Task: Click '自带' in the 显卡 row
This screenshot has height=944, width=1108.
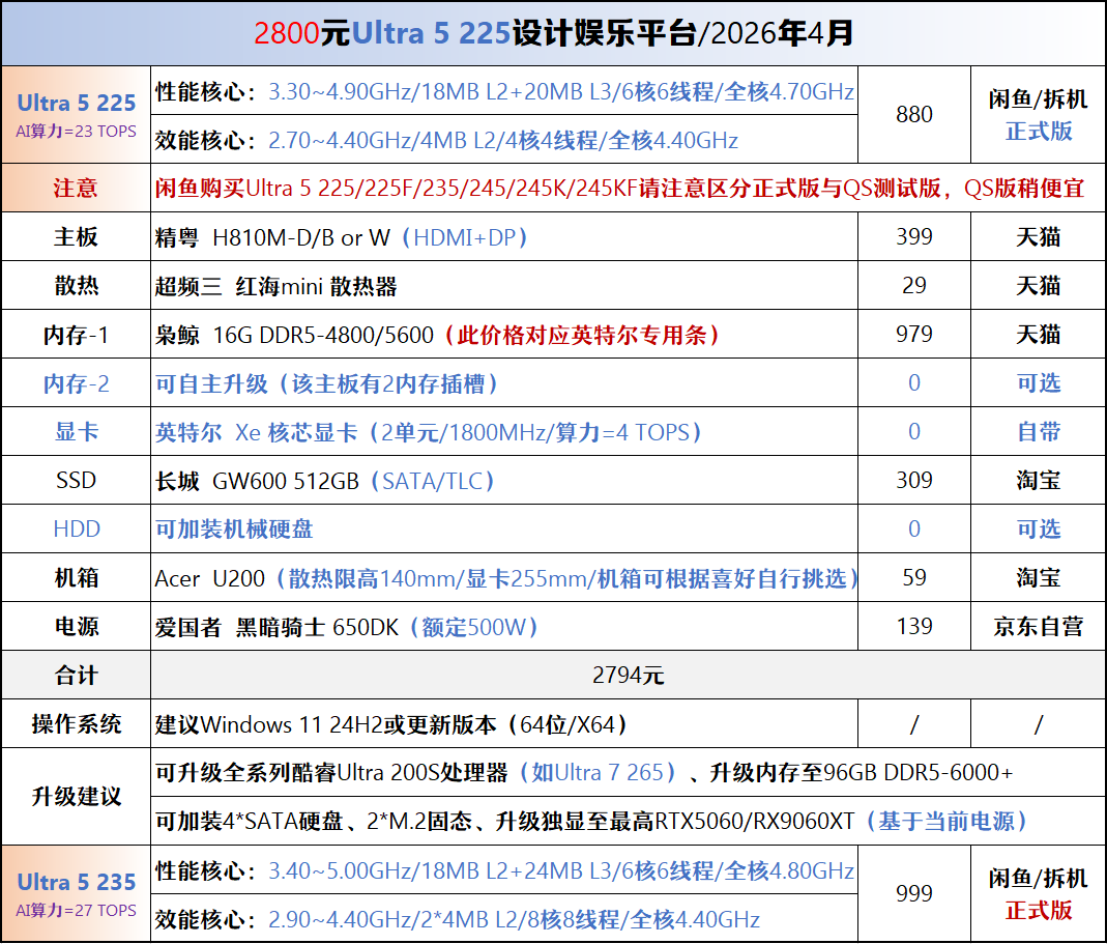Action: tap(1038, 432)
